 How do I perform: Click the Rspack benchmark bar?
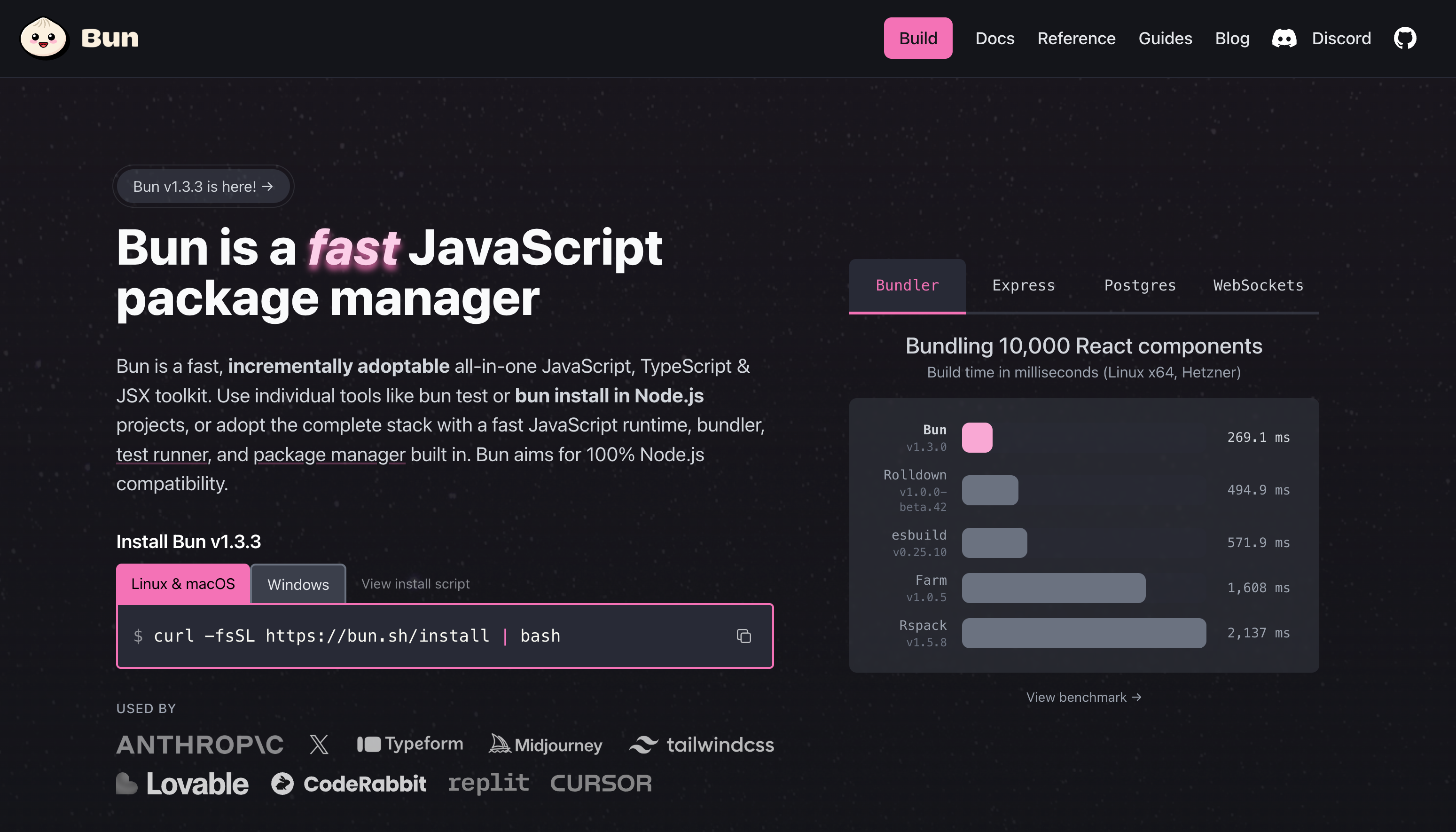pos(1084,633)
